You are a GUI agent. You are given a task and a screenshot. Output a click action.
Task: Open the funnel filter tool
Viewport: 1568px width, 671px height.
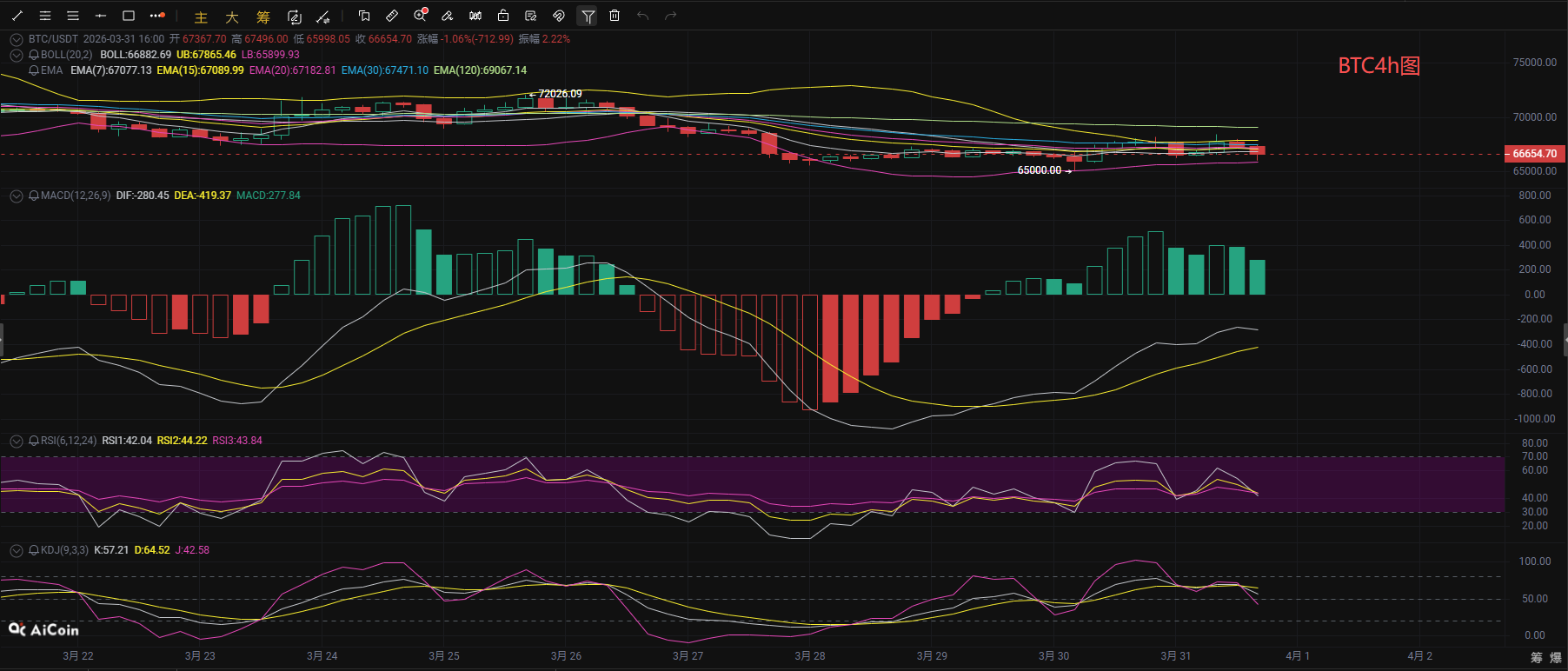tap(588, 16)
